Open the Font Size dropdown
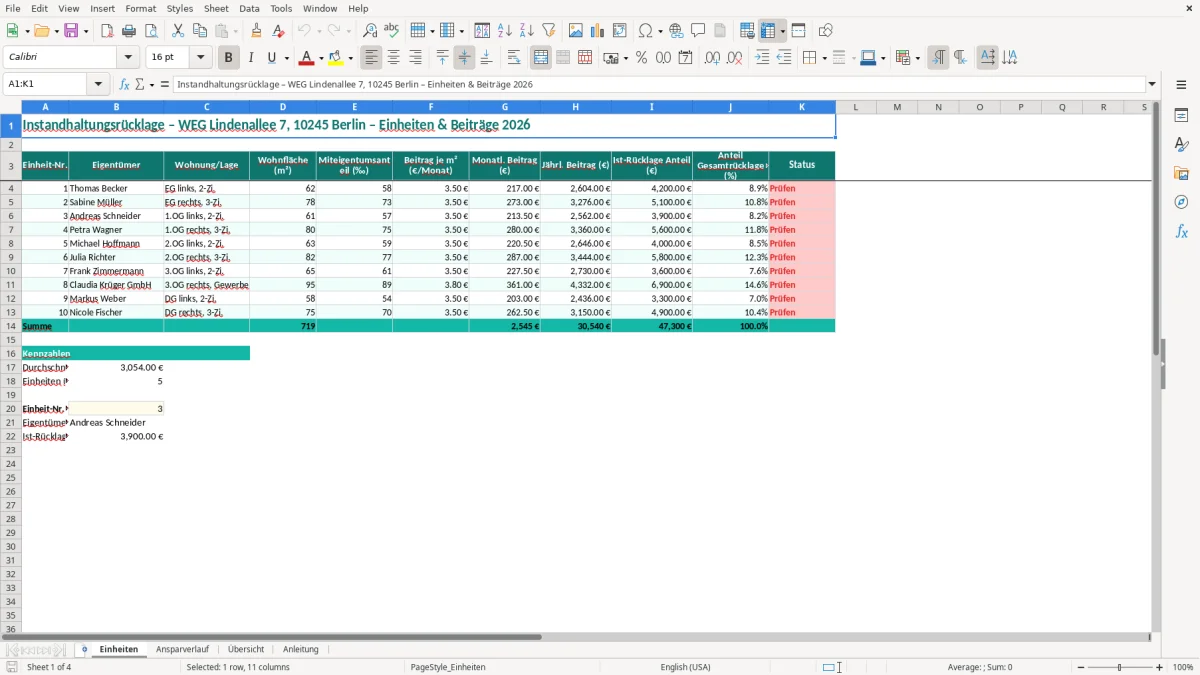The image size is (1200, 675). point(201,58)
